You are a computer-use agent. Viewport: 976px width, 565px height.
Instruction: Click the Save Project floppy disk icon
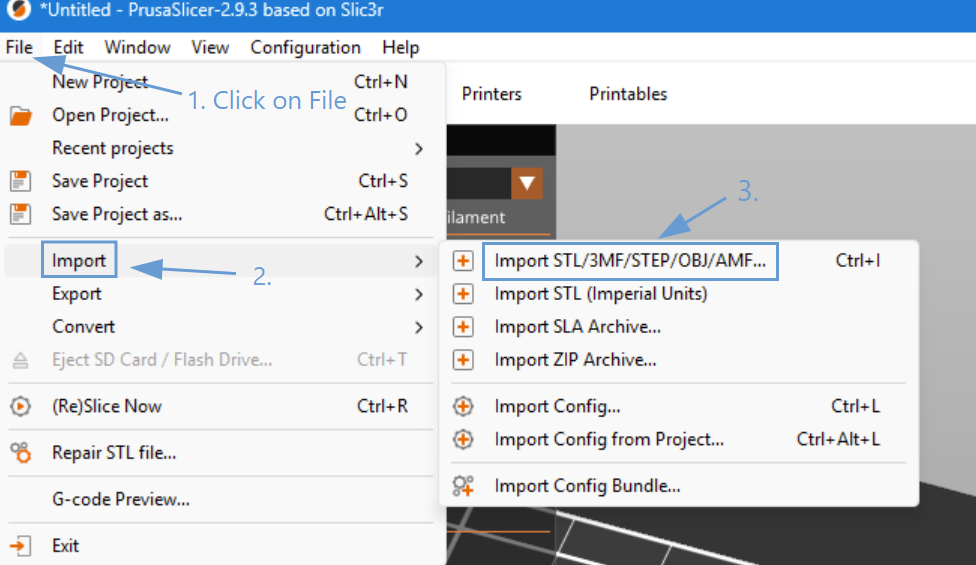click(x=21, y=181)
